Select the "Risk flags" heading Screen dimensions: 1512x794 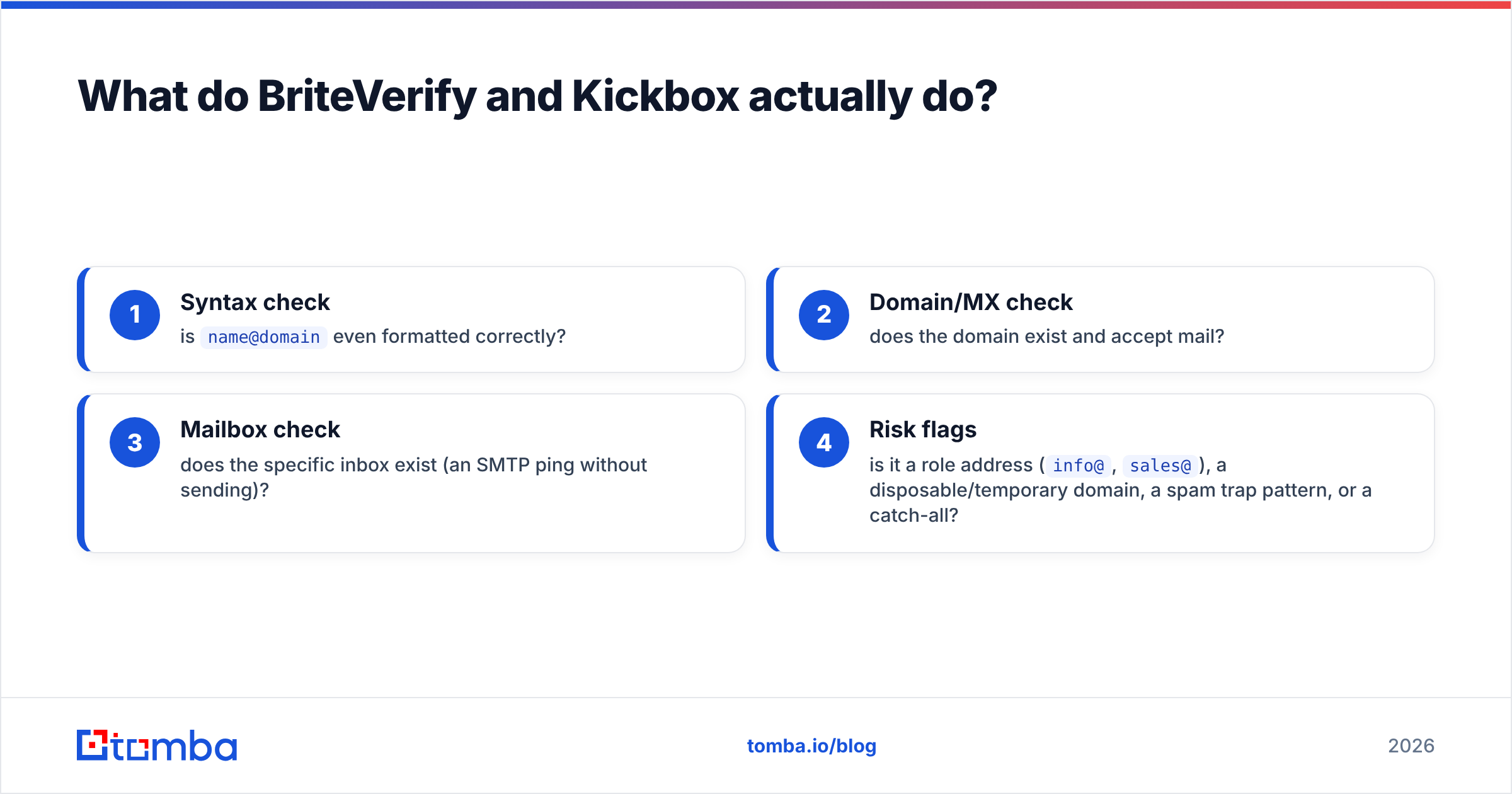(x=923, y=430)
